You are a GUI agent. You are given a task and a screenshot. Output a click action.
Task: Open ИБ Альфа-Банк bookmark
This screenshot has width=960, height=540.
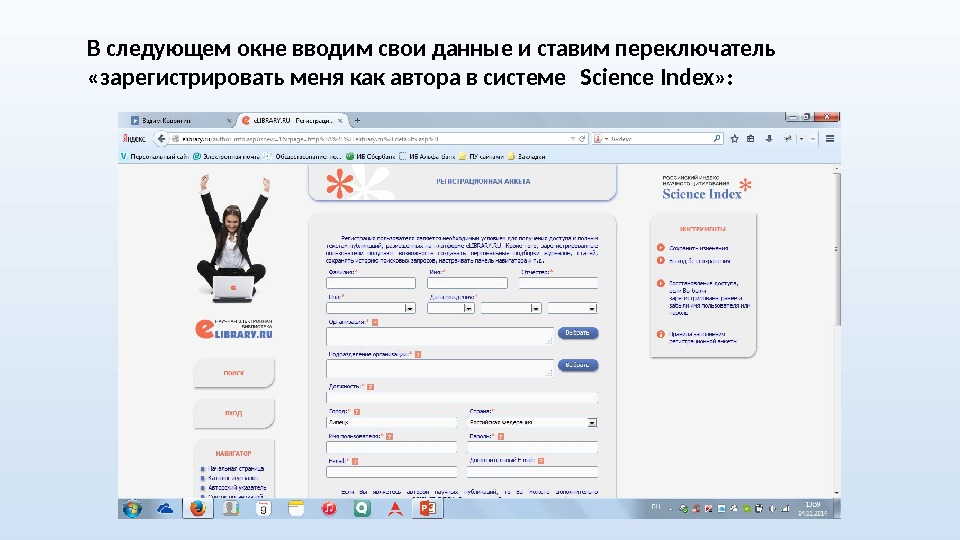(427, 157)
